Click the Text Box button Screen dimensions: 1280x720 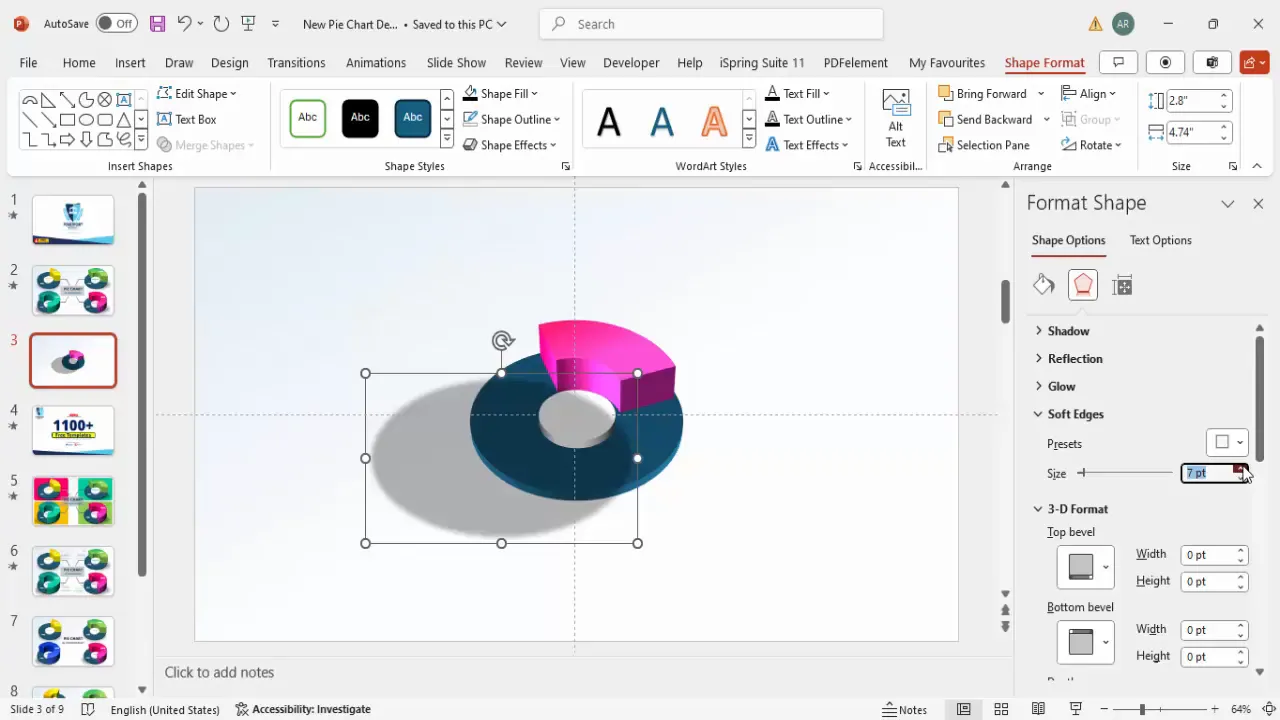tap(187, 119)
